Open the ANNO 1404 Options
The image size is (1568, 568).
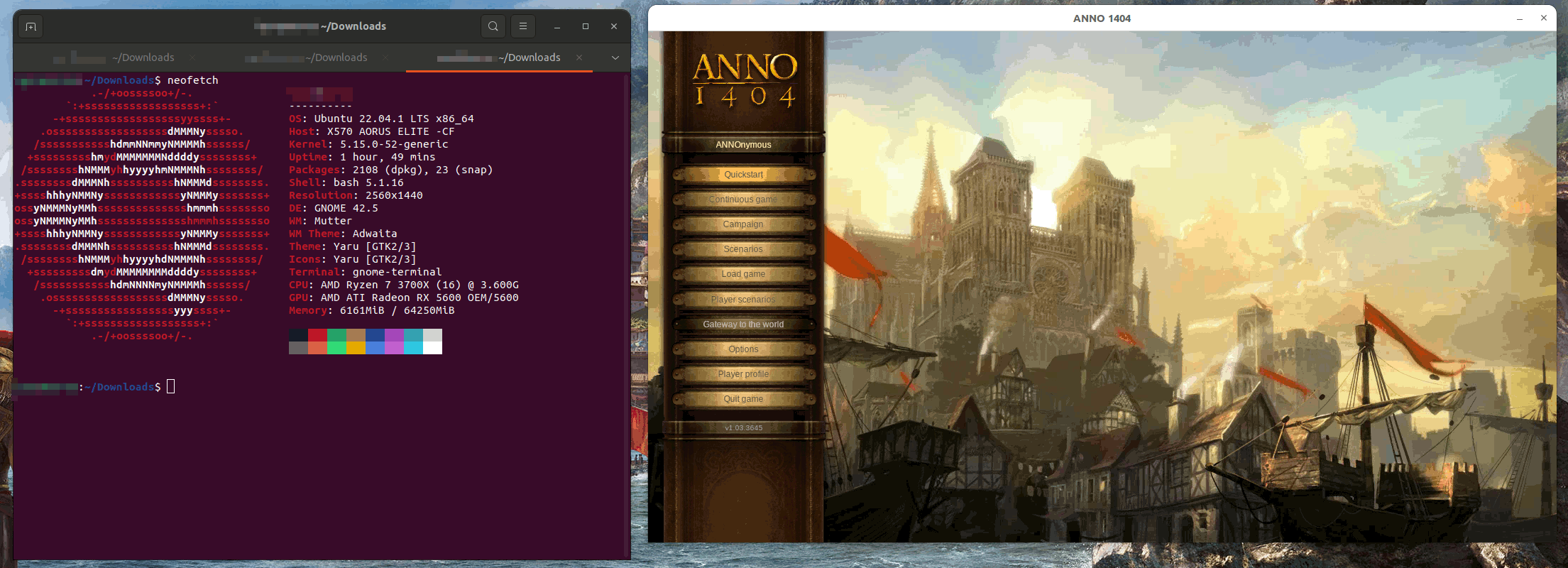(743, 349)
